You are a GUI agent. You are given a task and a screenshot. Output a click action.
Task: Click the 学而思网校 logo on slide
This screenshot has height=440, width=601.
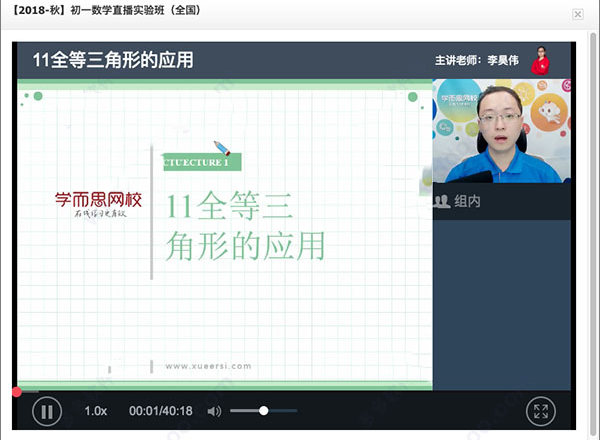[99, 204]
